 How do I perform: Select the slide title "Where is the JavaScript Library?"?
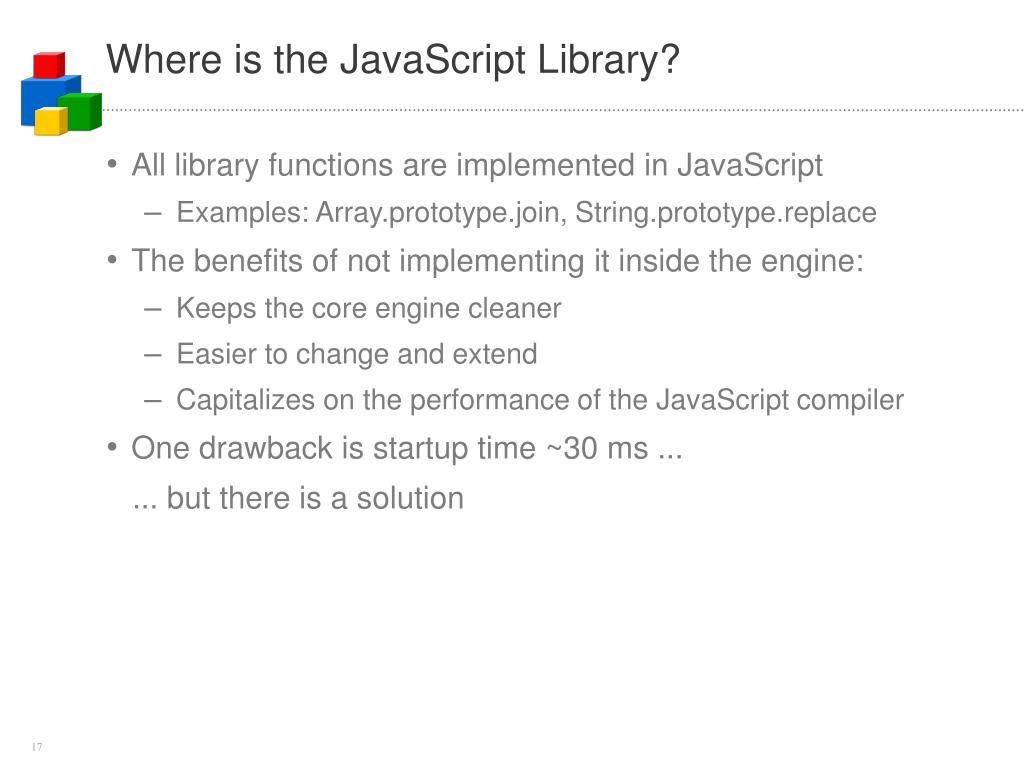(393, 61)
